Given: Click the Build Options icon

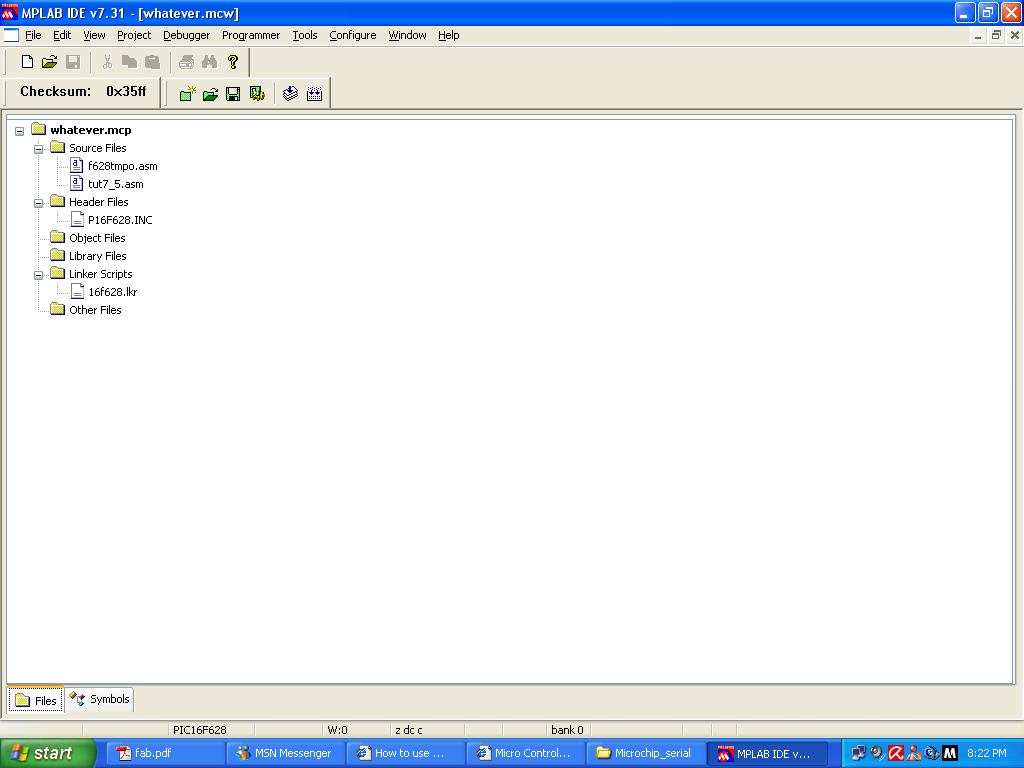Looking at the screenshot, I should coord(257,94).
